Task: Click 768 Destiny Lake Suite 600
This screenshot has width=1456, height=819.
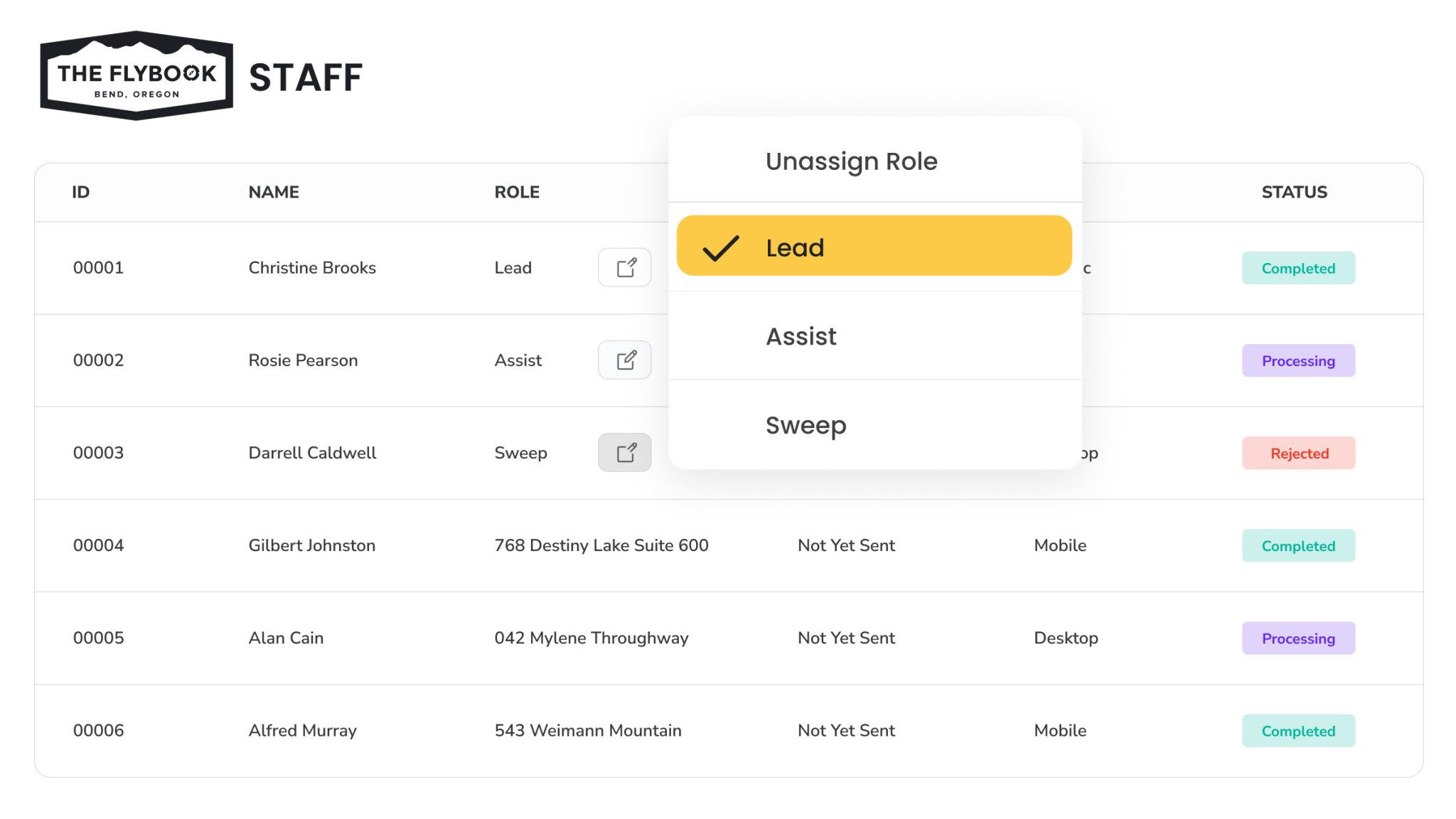Action: (601, 545)
